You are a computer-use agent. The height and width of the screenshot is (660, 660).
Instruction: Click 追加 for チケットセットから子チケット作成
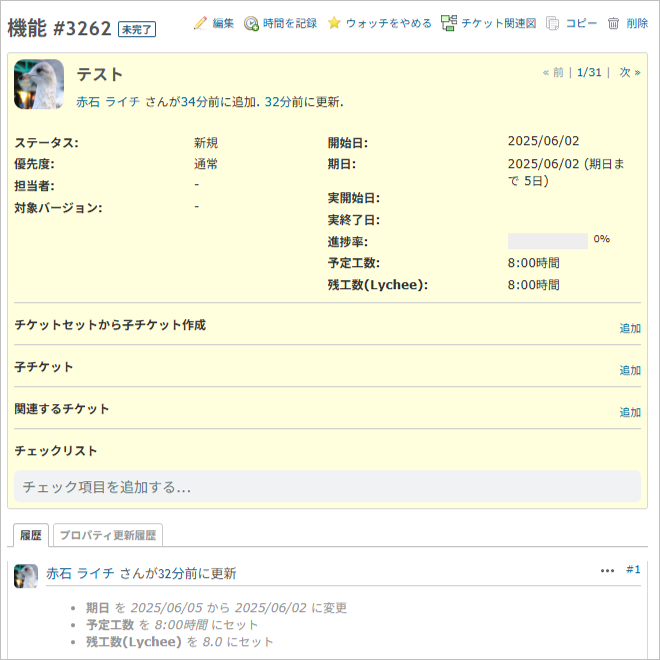click(x=630, y=328)
